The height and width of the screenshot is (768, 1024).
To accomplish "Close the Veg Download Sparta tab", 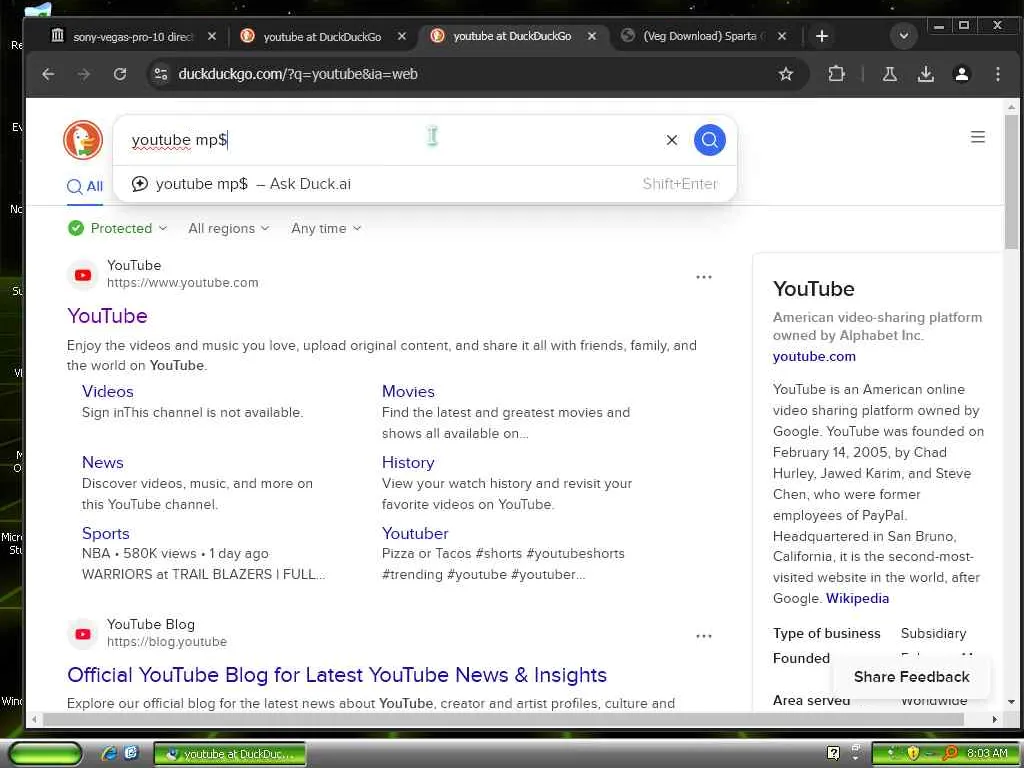I will click(x=782, y=37).
